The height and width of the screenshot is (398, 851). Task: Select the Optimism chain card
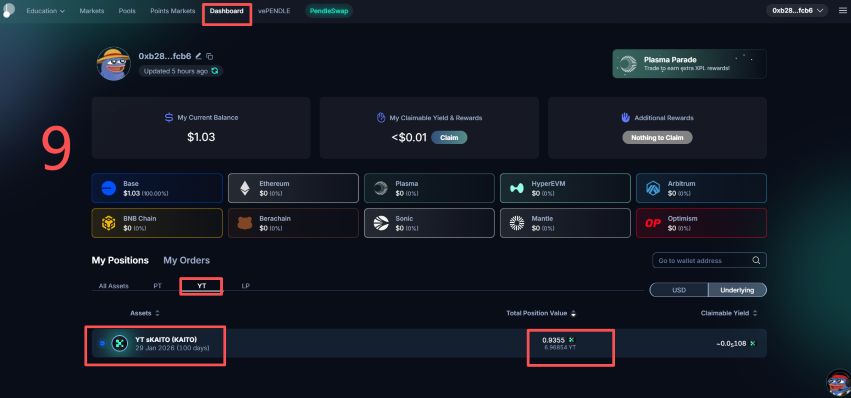[x=701, y=223]
